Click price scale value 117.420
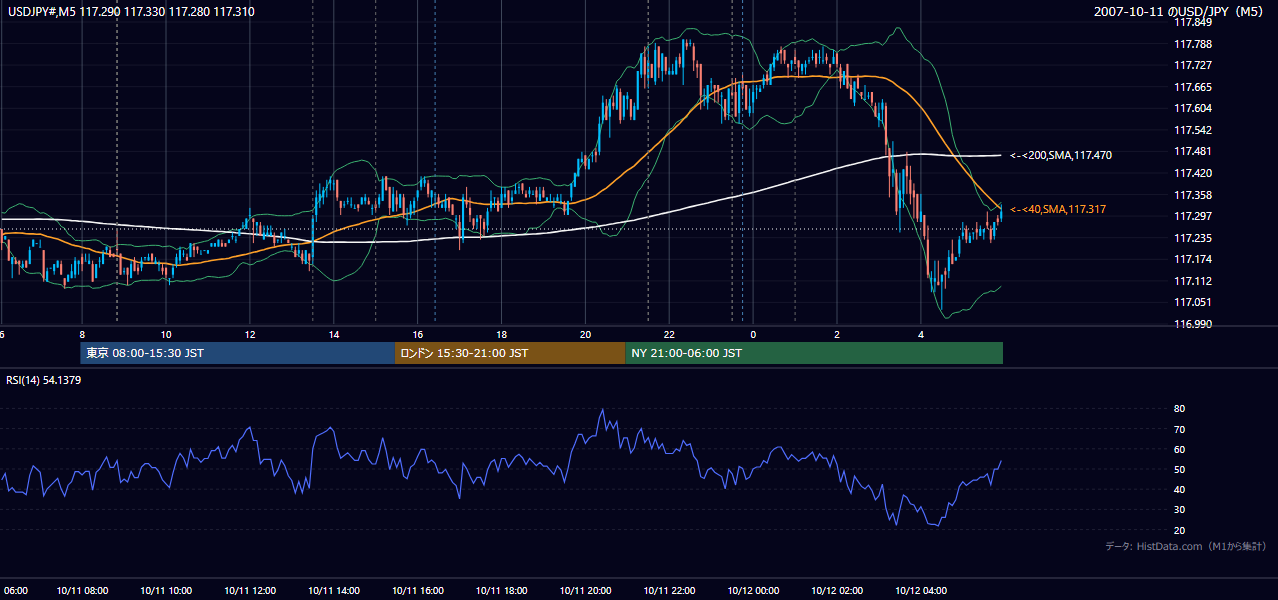This screenshot has height=600, width=1278. pos(1191,173)
